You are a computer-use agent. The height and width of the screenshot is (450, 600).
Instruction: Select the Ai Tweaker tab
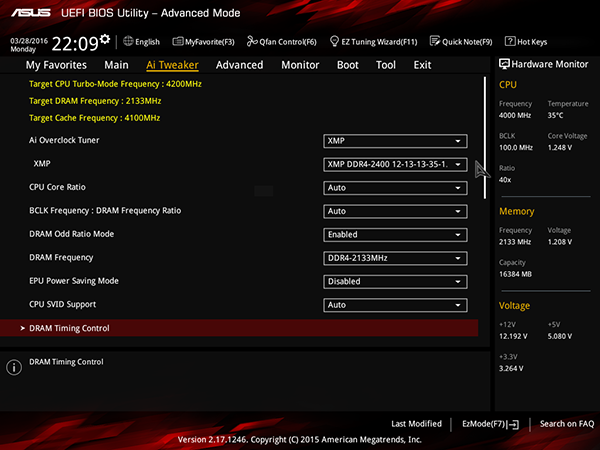(x=172, y=65)
